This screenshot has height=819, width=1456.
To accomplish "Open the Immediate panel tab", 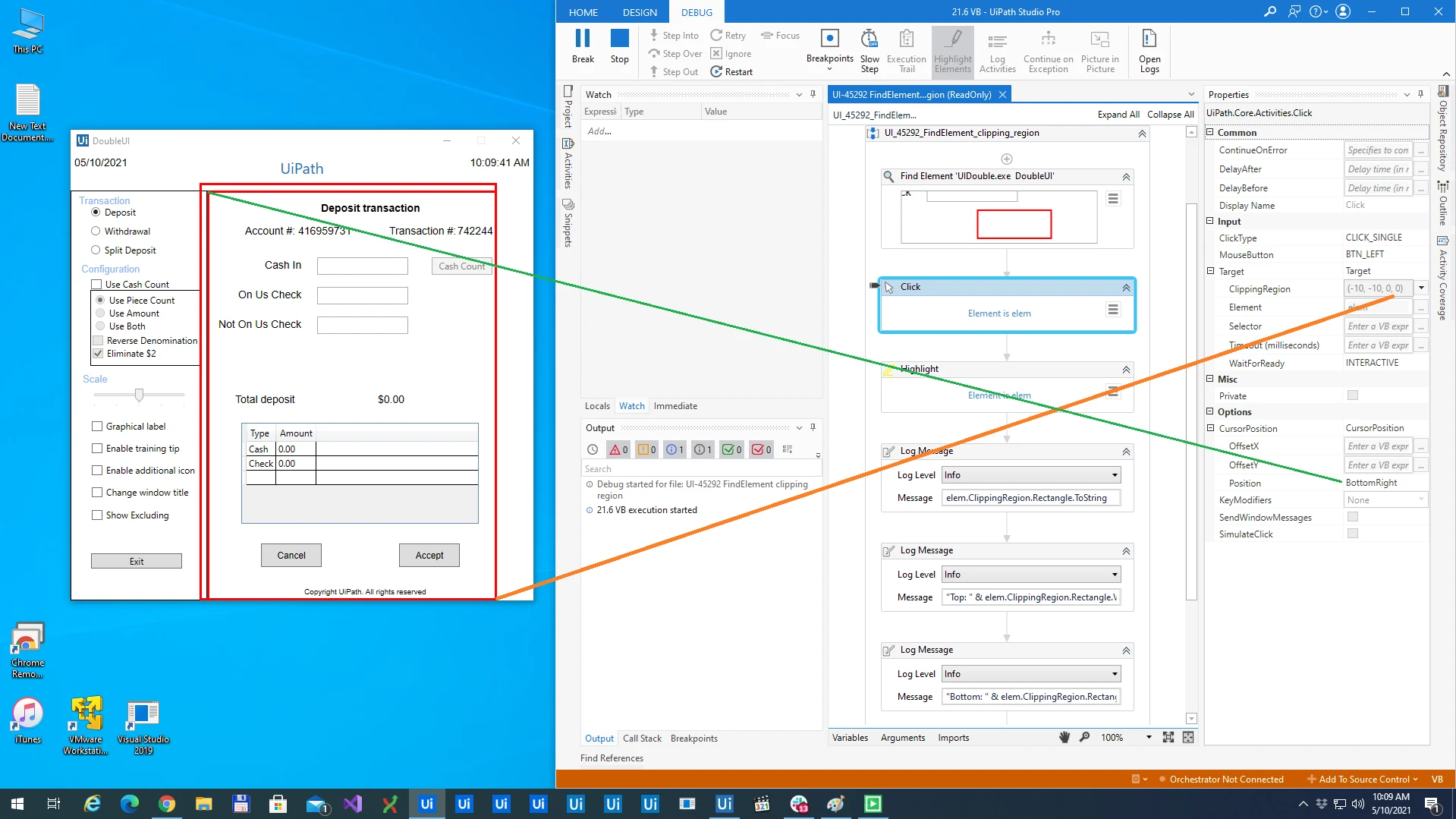I will point(675,406).
